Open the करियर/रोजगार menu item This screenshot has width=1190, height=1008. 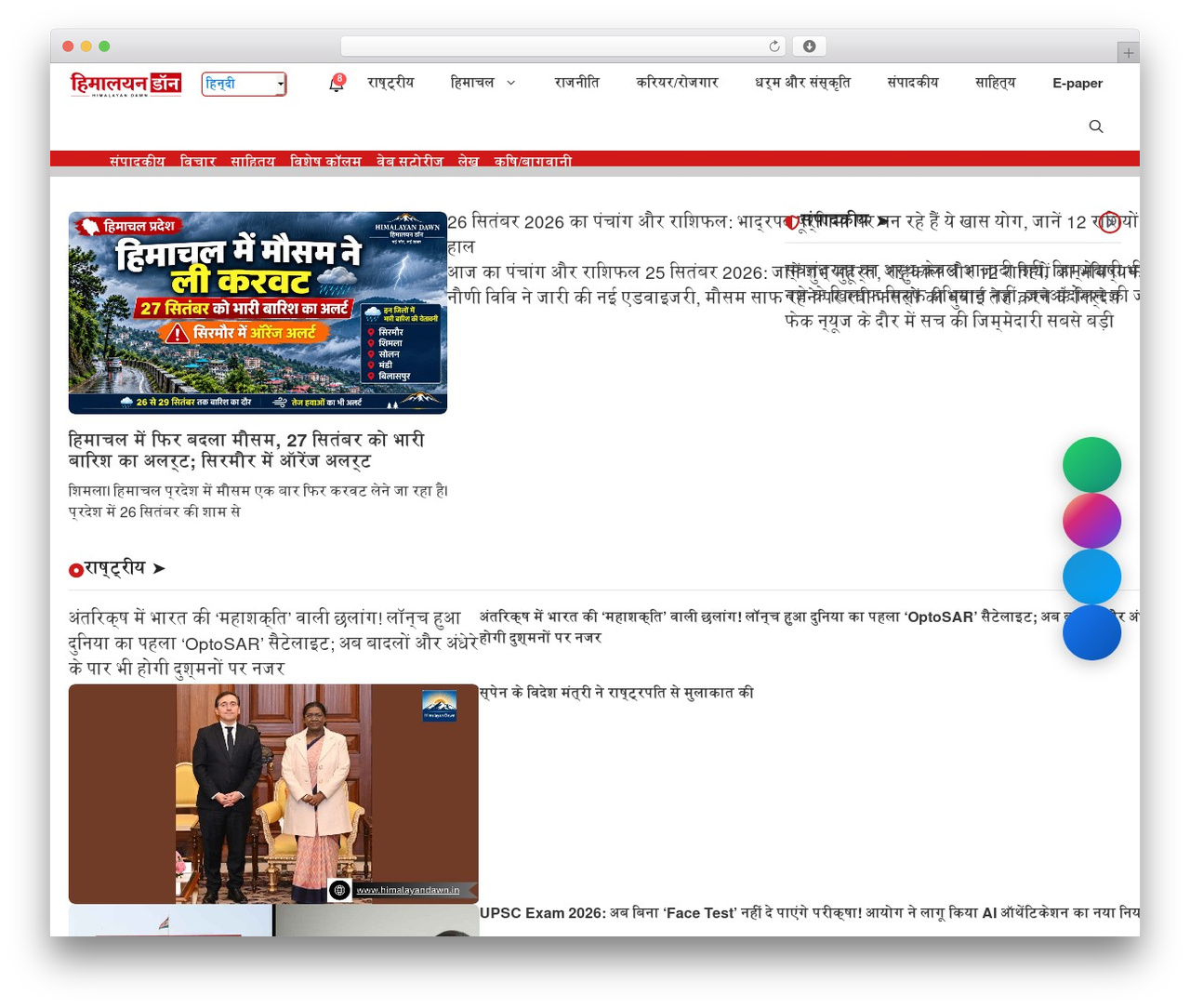[677, 83]
